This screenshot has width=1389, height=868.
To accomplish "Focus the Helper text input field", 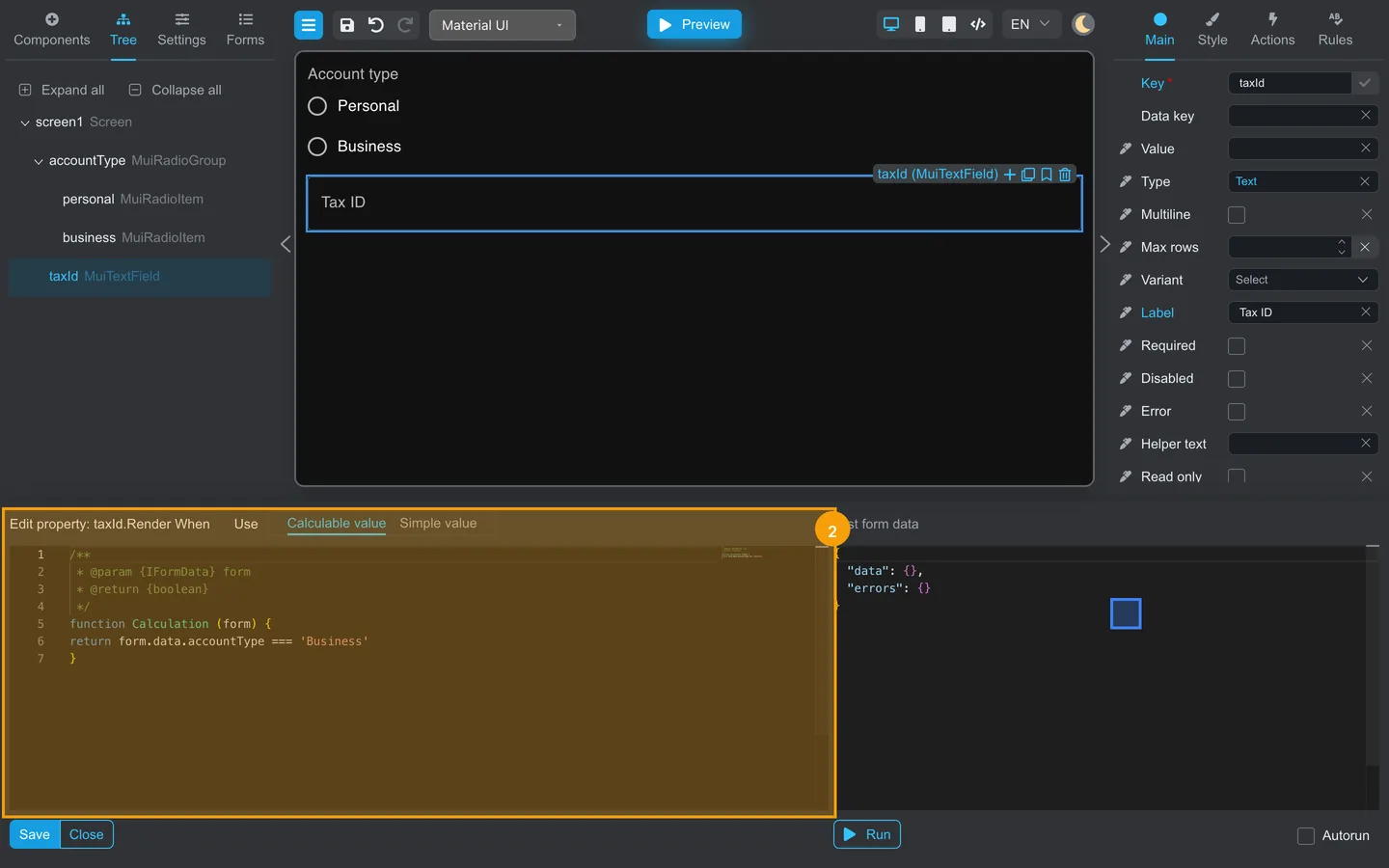I will 1293,444.
